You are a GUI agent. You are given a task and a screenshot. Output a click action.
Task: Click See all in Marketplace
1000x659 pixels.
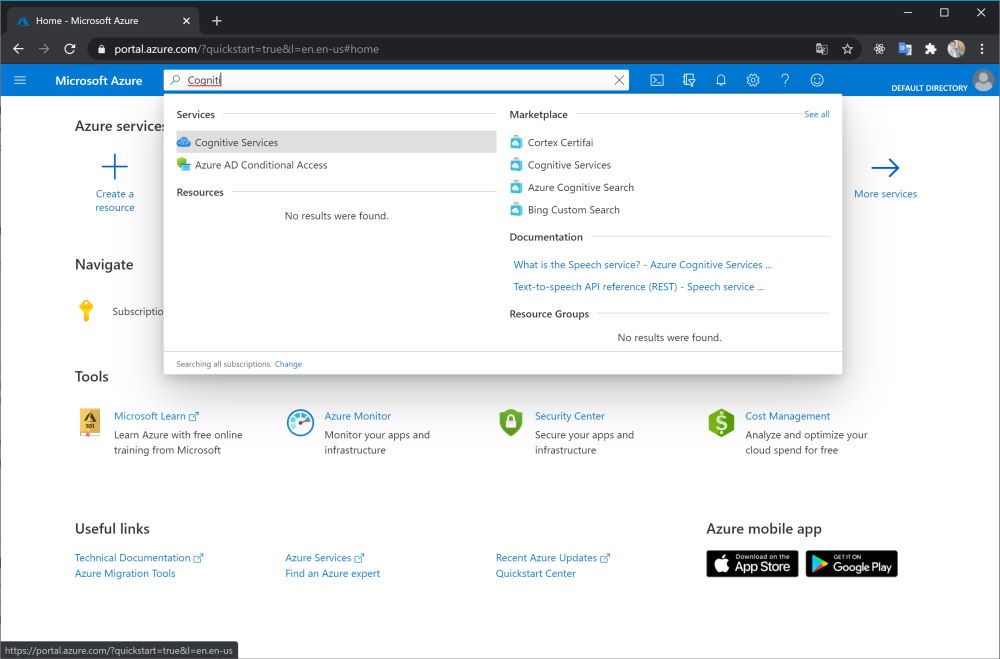pyautogui.click(x=816, y=114)
